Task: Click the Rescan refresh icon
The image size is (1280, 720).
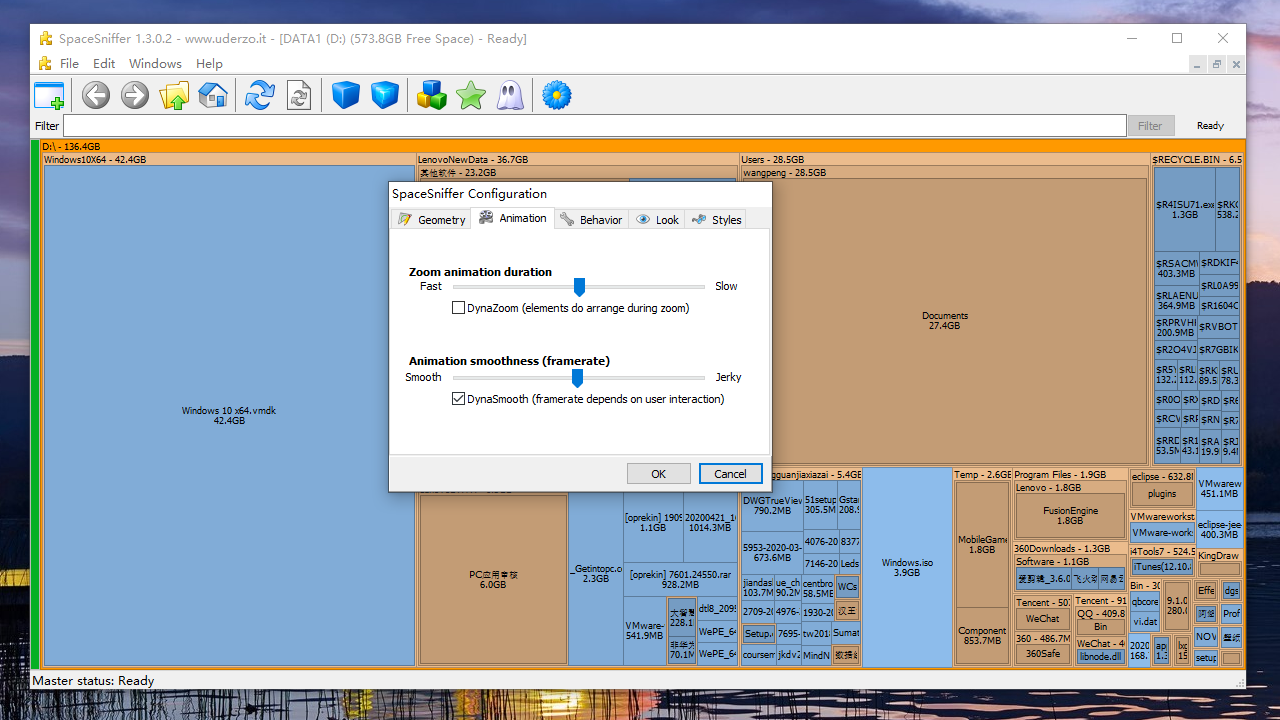Action: (260, 95)
